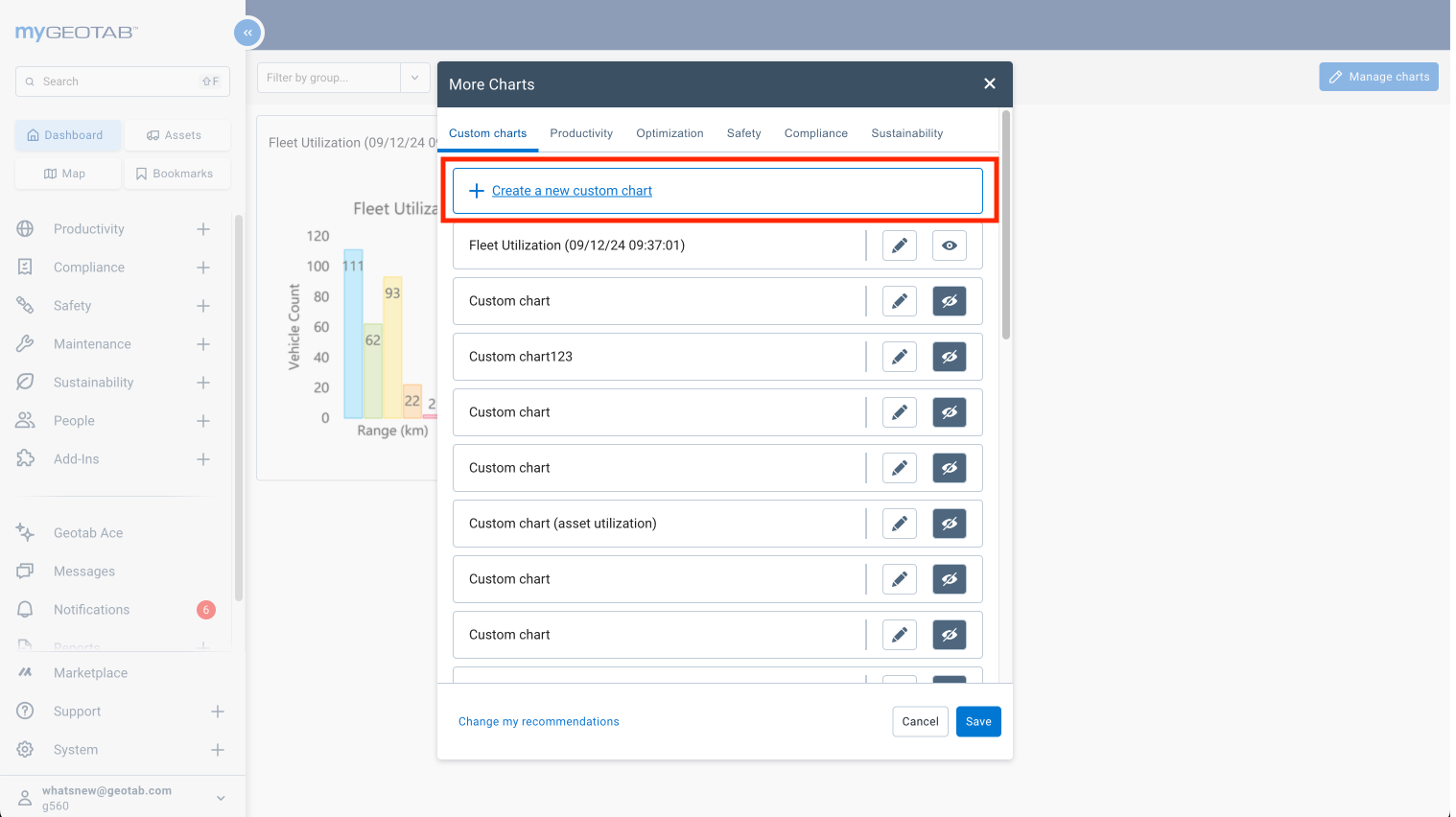Click the Geotab Ace icon

click(x=25, y=532)
